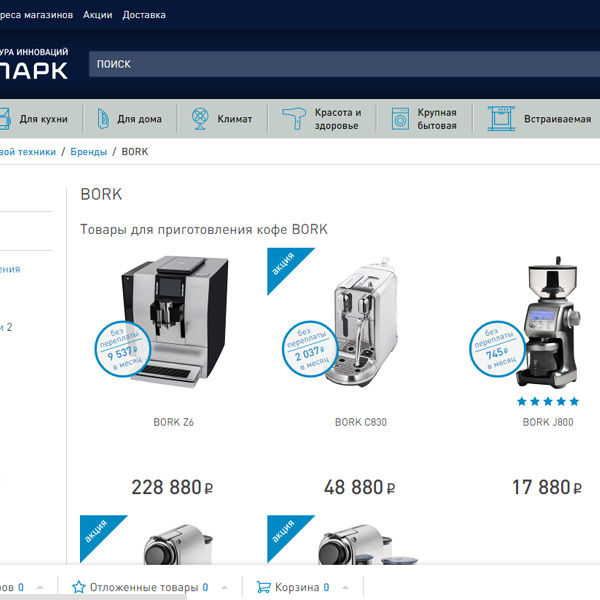
Task: Click the 48 880 ₽ price
Action: tap(360, 488)
